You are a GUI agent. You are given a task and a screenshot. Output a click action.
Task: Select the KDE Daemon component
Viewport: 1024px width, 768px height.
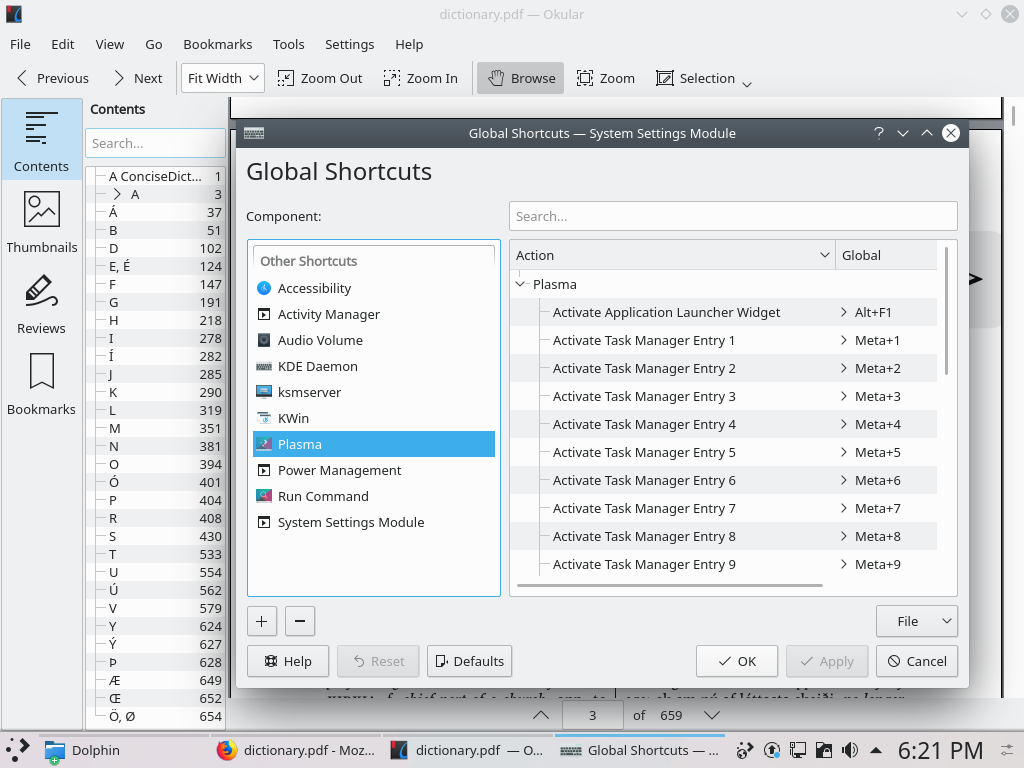pos(374,366)
